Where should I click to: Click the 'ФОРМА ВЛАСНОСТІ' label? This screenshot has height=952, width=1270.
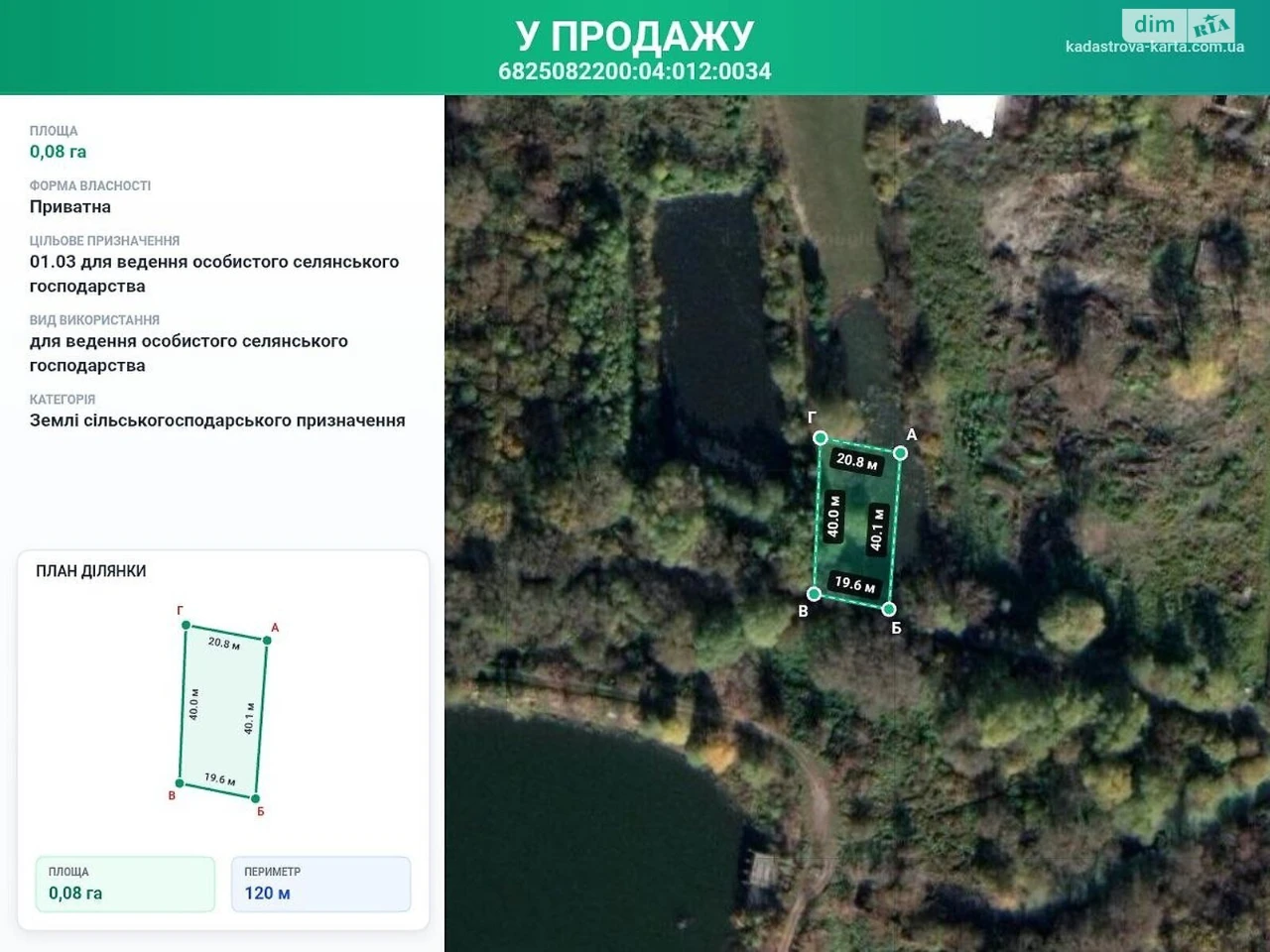(90, 185)
